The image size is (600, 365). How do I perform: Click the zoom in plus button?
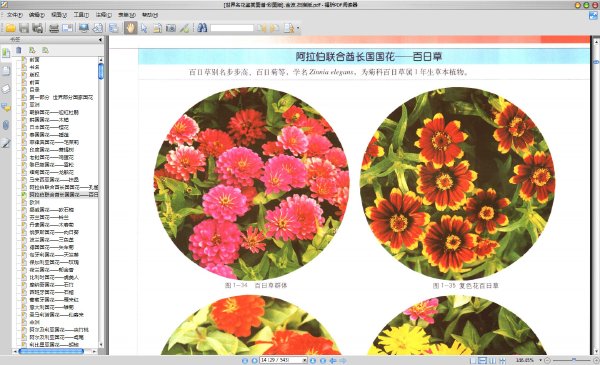click(596, 360)
